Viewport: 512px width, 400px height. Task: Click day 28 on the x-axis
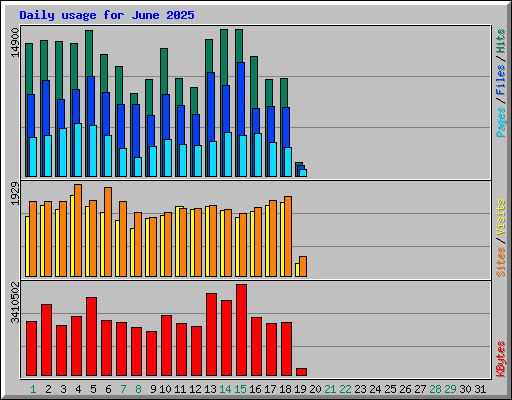(x=435, y=389)
